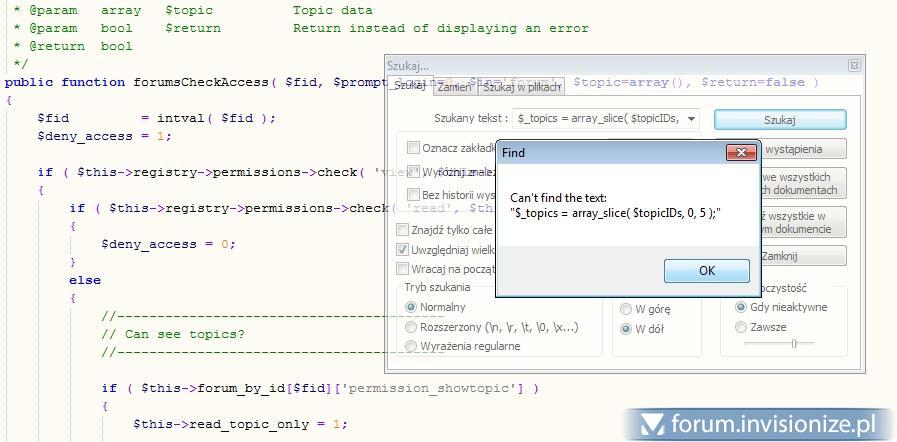This screenshot has width=897, height=442.
Task: Choose Wyrażenia regularne search mode
Action: tap(411, 346)
